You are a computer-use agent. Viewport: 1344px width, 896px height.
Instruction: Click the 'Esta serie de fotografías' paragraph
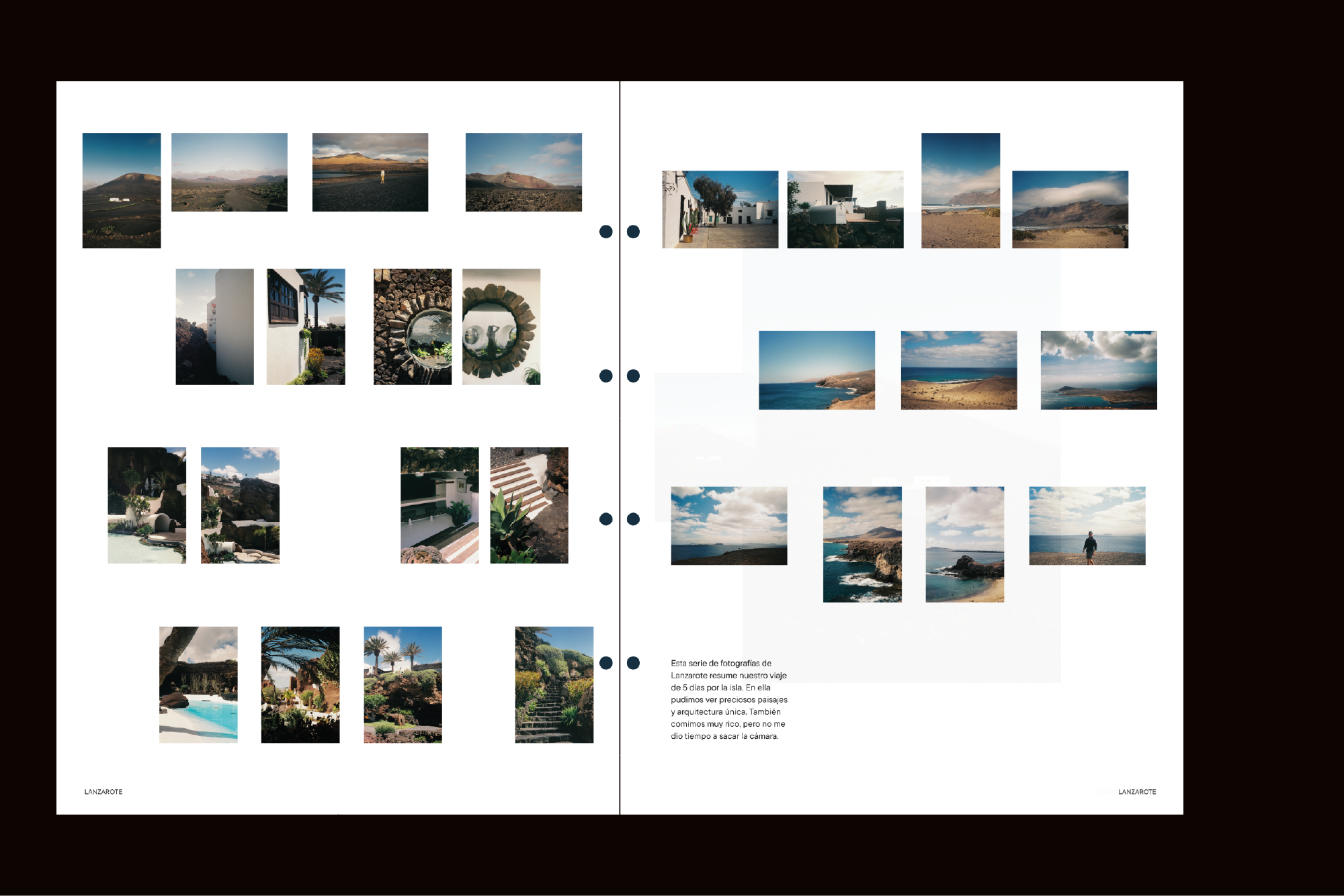pos(728,699)
